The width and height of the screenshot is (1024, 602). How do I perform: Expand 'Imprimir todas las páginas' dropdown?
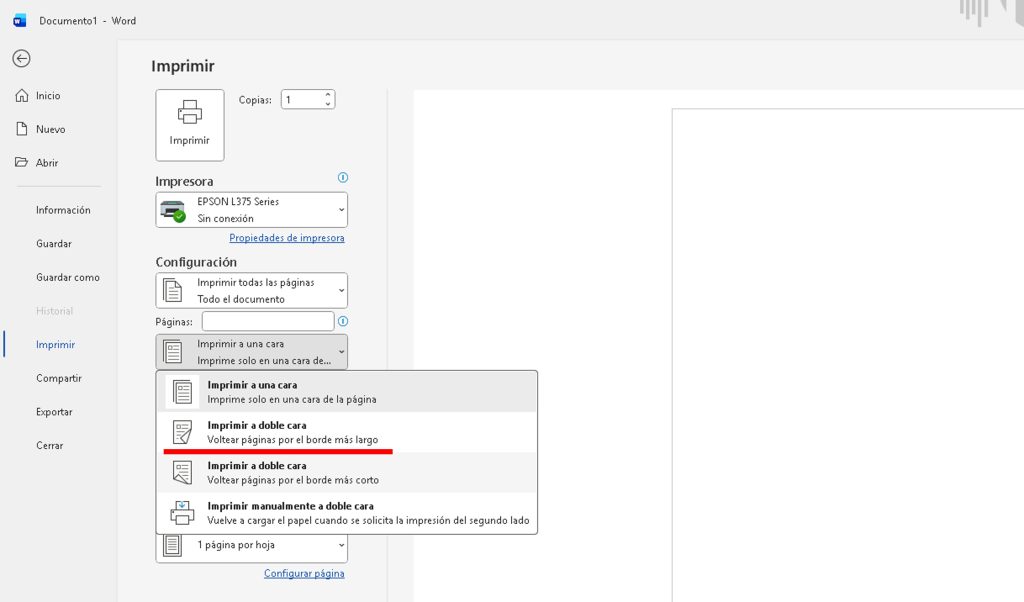(252, 290)
